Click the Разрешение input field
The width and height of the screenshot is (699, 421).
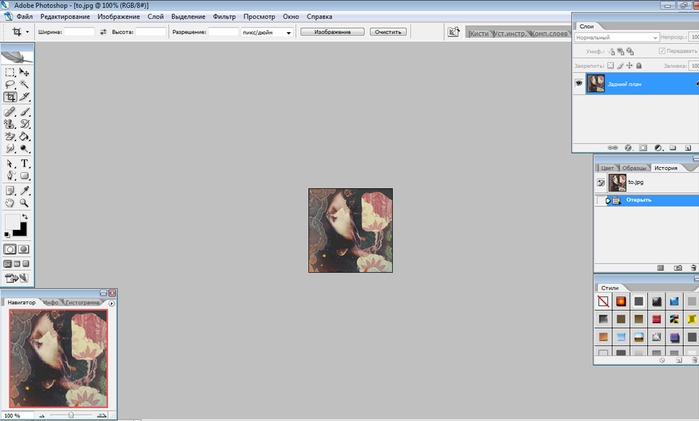coord(223,32)
